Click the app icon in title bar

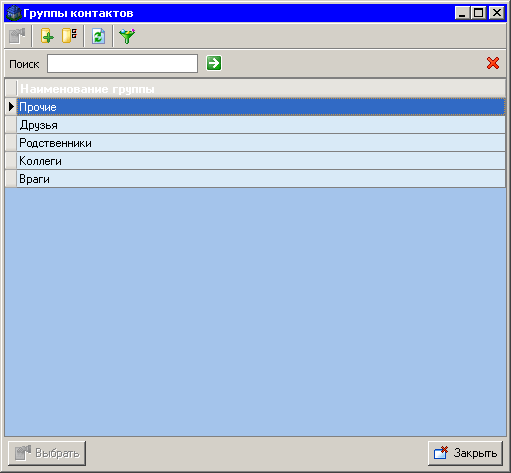pyautogui.click(x=14, y=13)
